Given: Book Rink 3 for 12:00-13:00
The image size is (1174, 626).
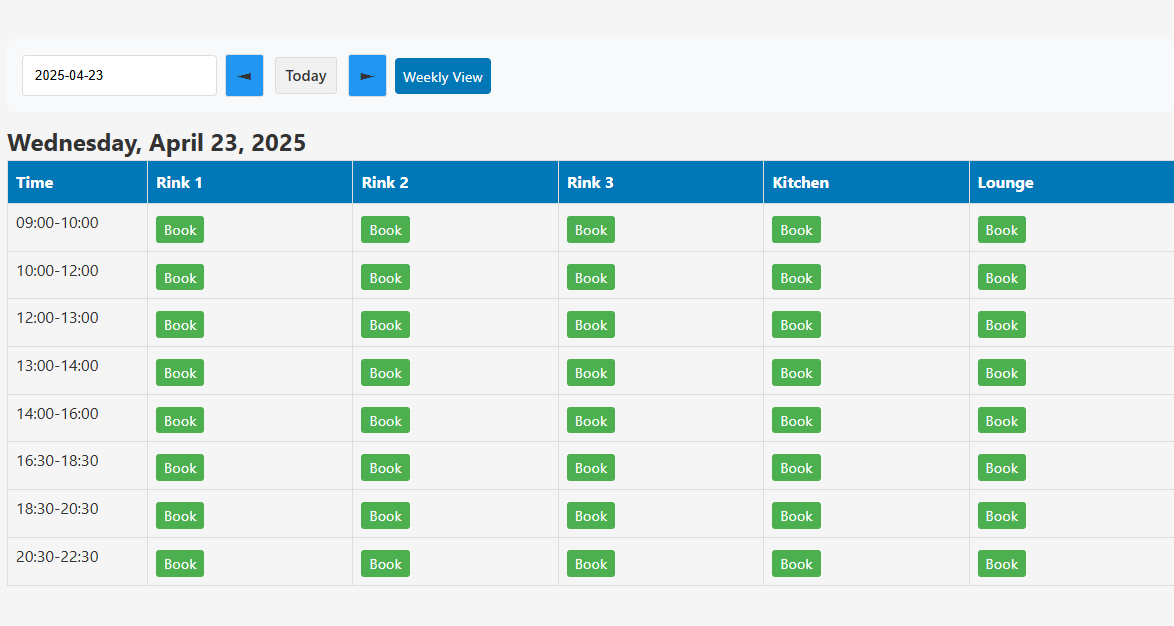Looking at the screenshot, I should 591,324.
